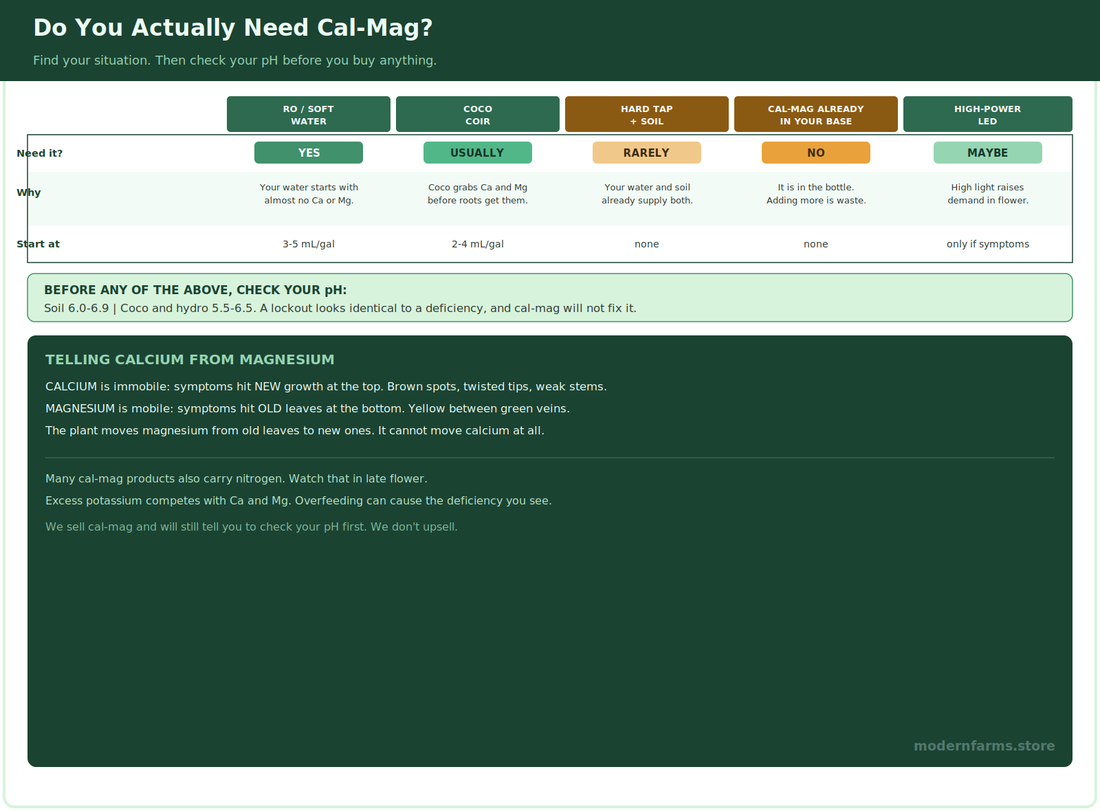Screen dimensions: 1100x811
Task: Click the 'Start at' row label
Action: click(38, 244)
